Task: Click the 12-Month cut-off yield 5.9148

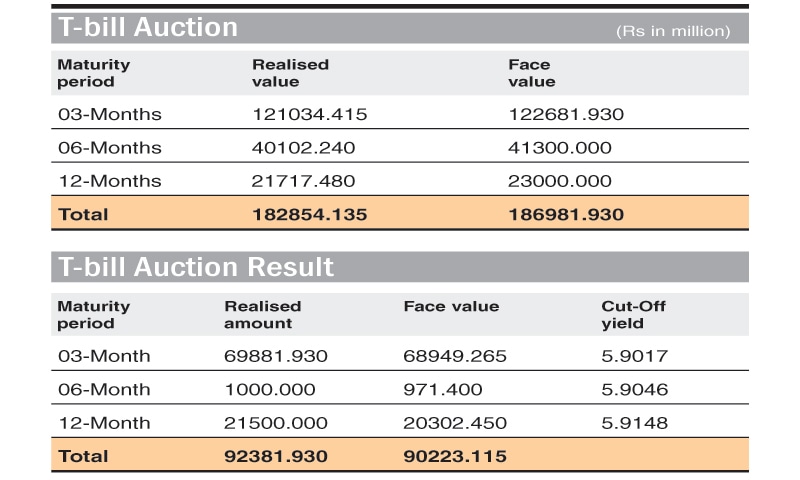Action: [x=635, y=423]
